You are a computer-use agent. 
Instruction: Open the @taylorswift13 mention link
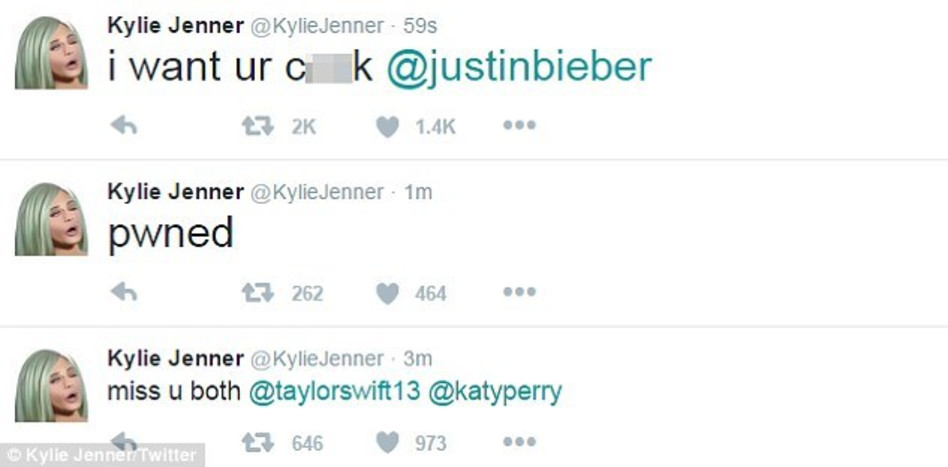click(x=334, y=392)
